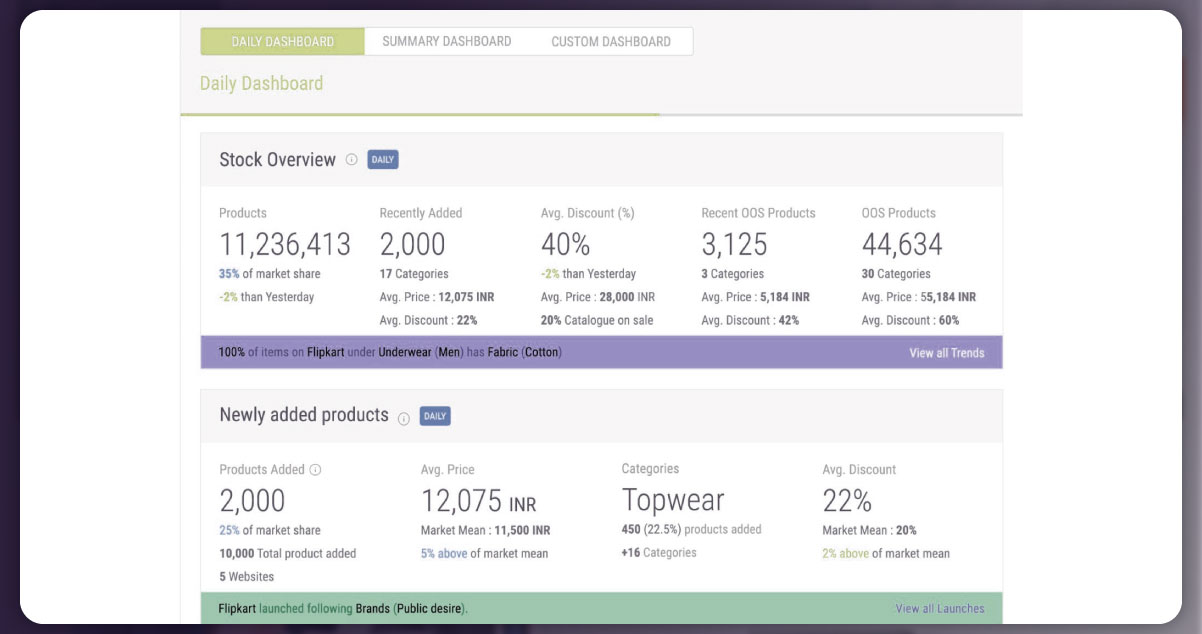Select the Topwear category value
Image resolution: width=1202 pixels, height=634 pixels.
click(x=673, y=500)
